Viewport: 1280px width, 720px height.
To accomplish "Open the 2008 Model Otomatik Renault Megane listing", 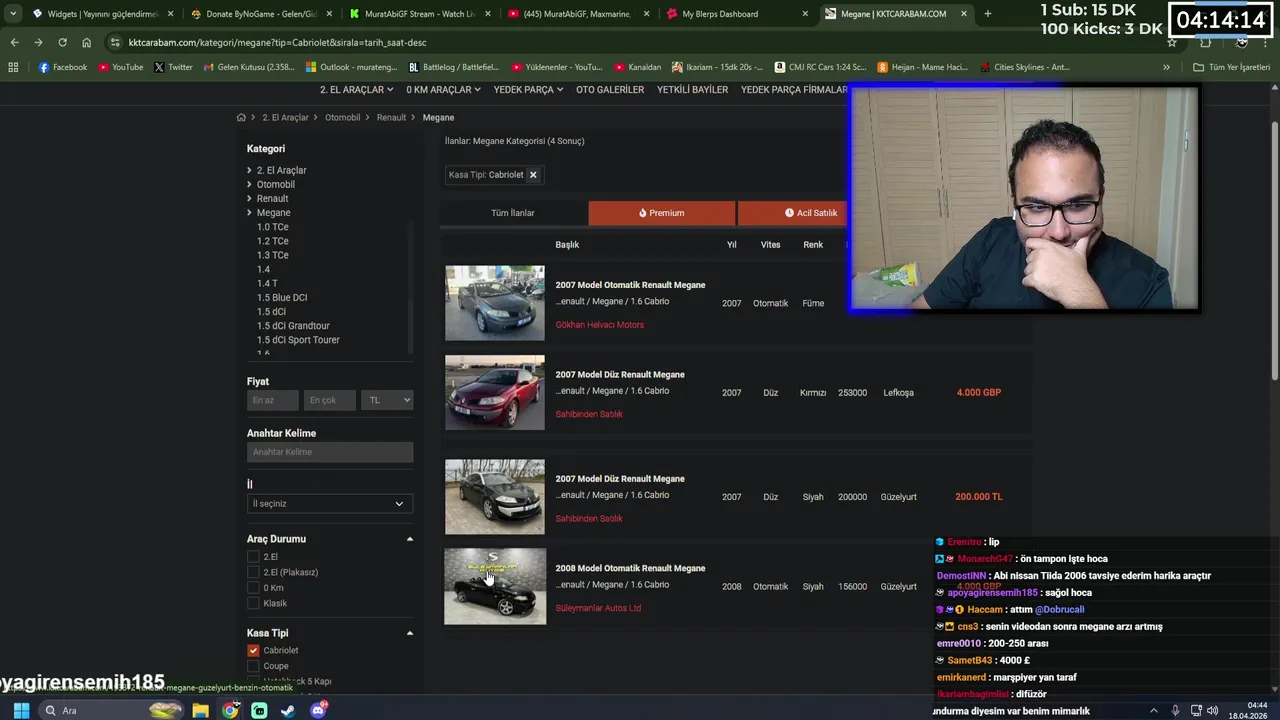I will [x=630, y=568].
